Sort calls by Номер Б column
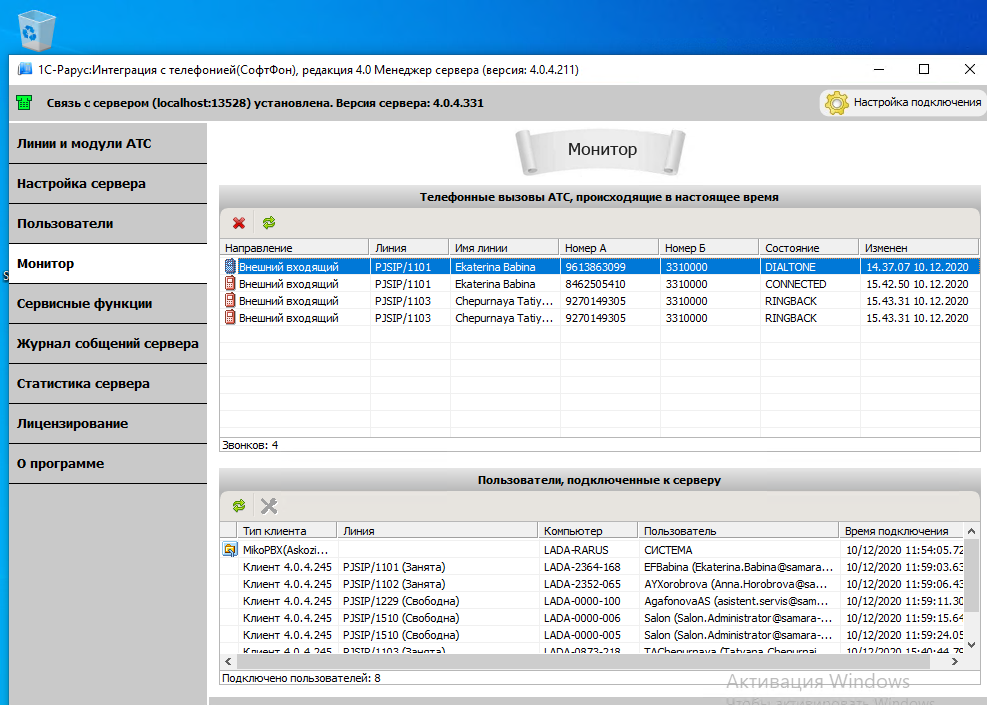 [708, 248]
